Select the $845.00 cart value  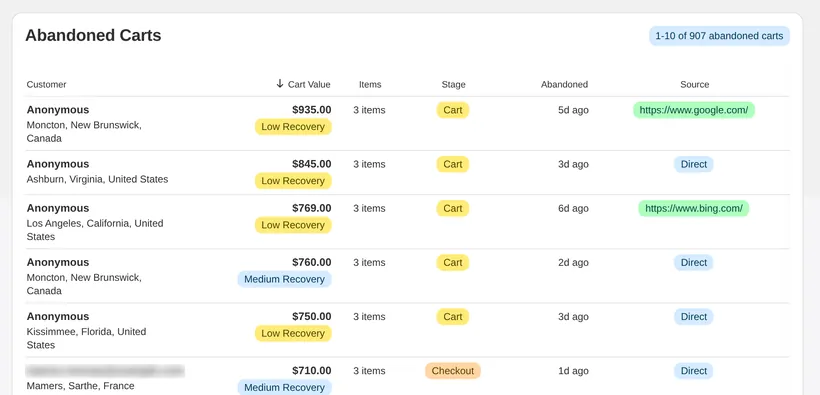(312, 164)
